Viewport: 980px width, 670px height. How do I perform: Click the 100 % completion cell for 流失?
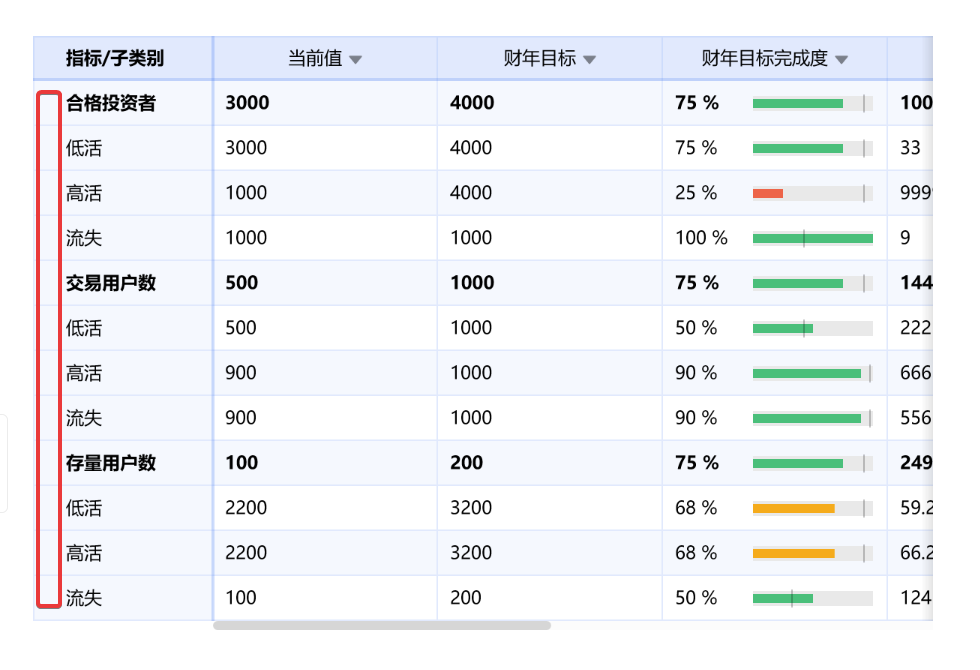click(701, 238)
